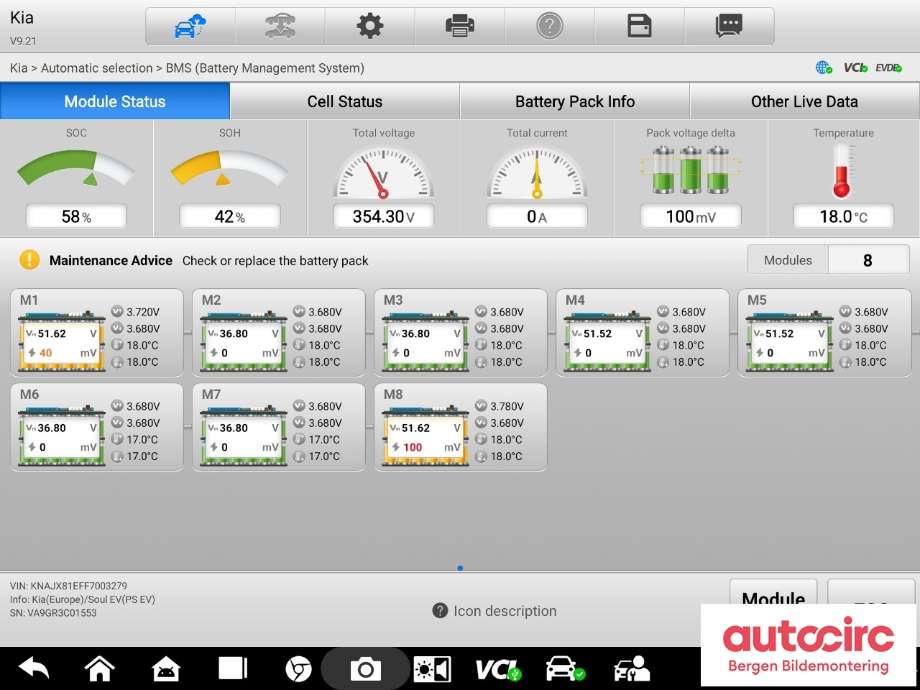Open the M7 battery module card

tap(279, 427)
